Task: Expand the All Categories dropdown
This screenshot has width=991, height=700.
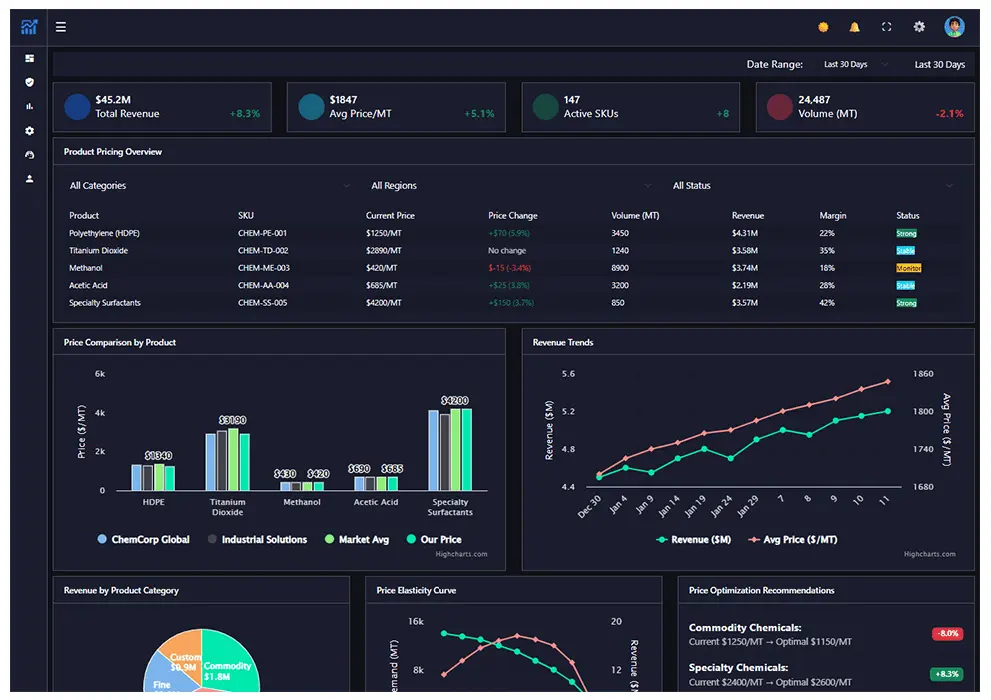Action: (x=206, y=185)
